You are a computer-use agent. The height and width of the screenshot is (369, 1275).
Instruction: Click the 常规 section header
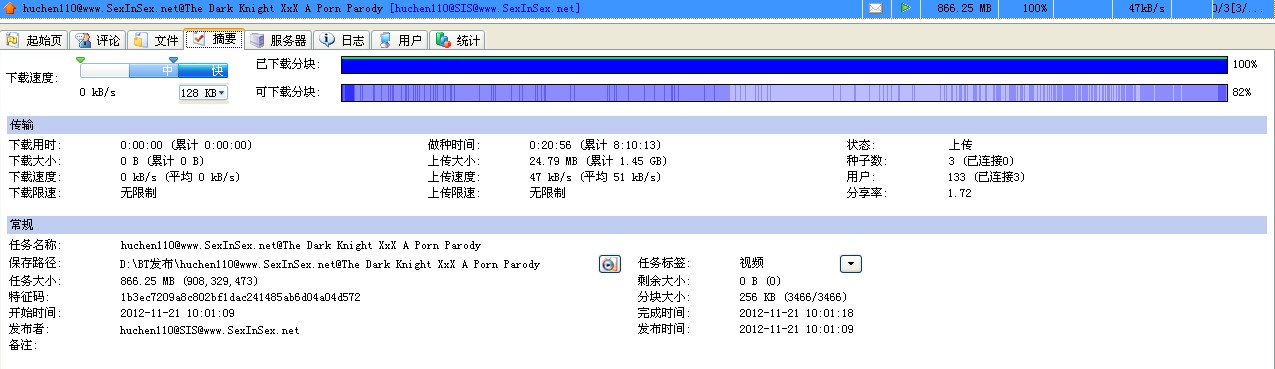click(x=637, y=225)
